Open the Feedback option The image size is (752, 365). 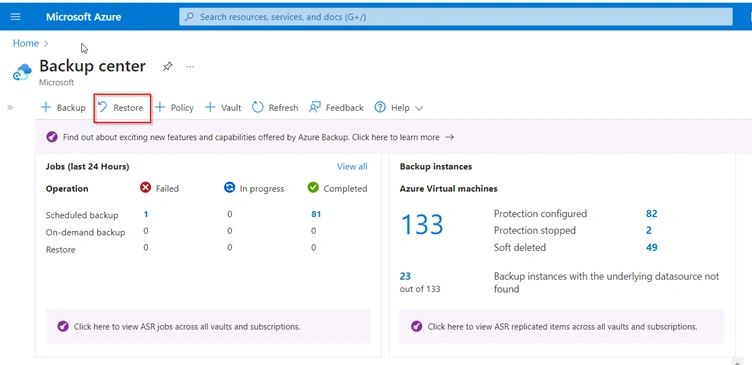tap(336, 107)
